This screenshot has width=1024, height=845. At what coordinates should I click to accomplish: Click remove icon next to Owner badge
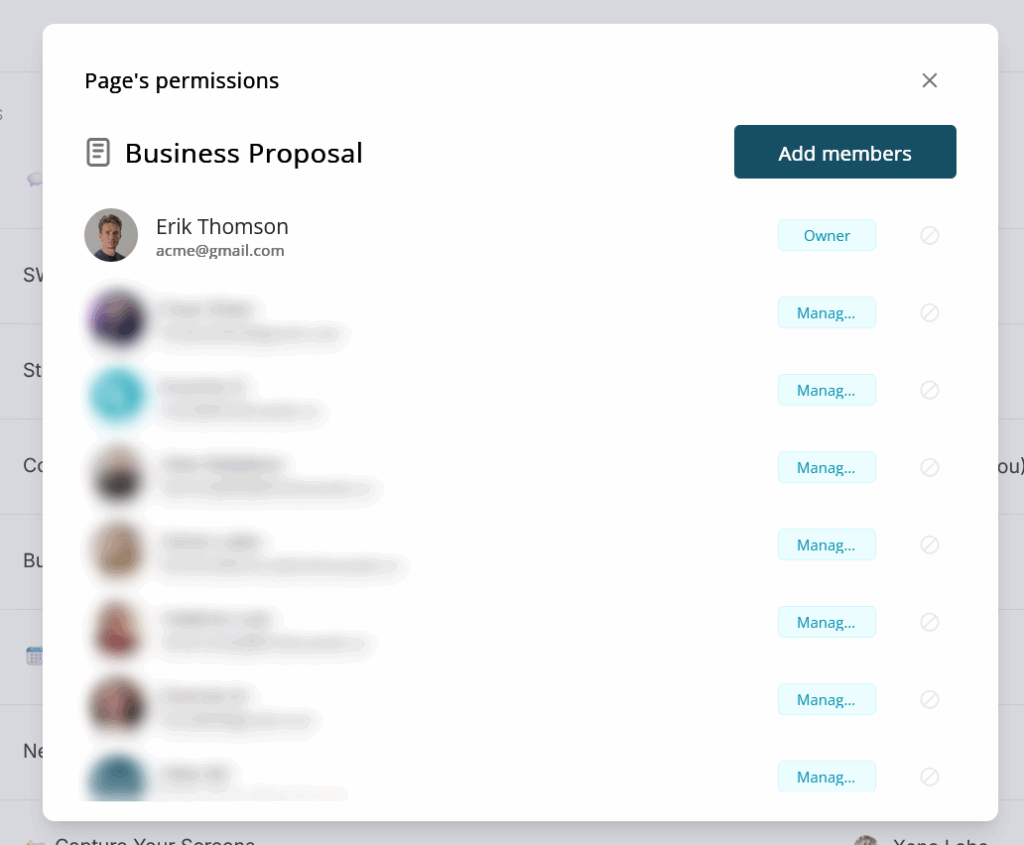click(929, 235)
